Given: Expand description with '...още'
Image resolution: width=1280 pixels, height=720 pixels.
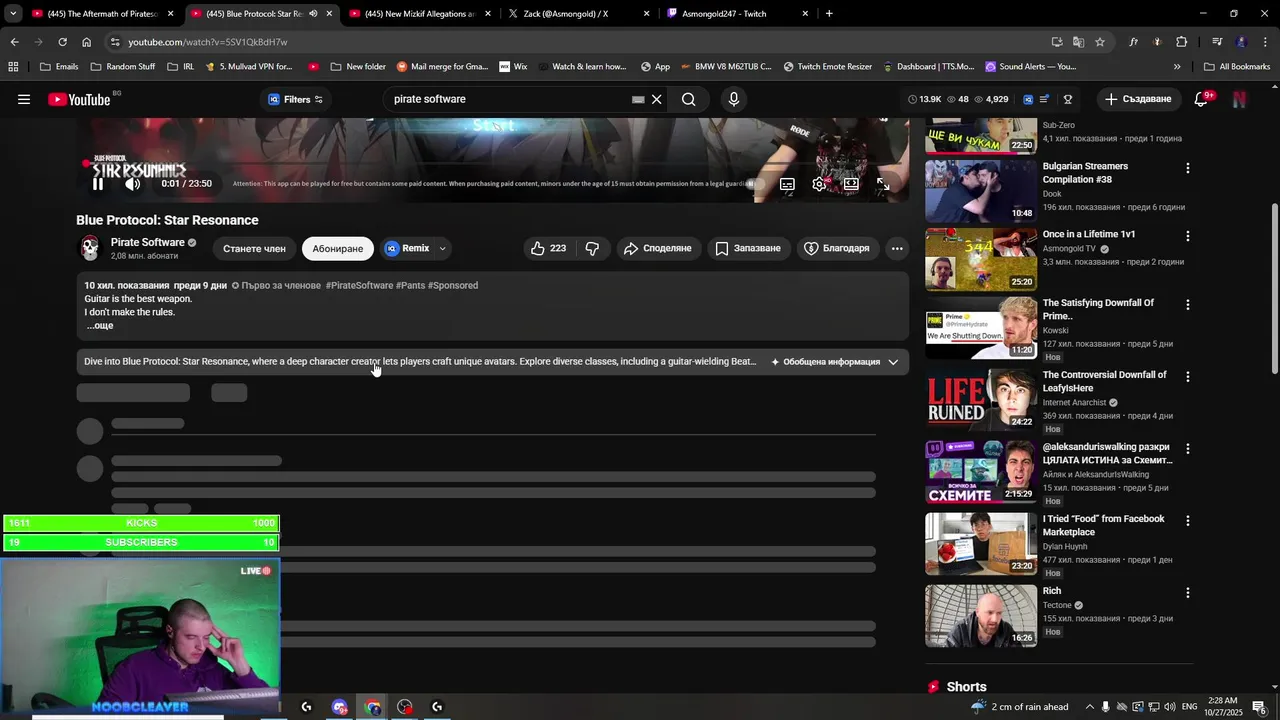Looking at the screenshot, I should pyautogui.click(x=99, y=326).
